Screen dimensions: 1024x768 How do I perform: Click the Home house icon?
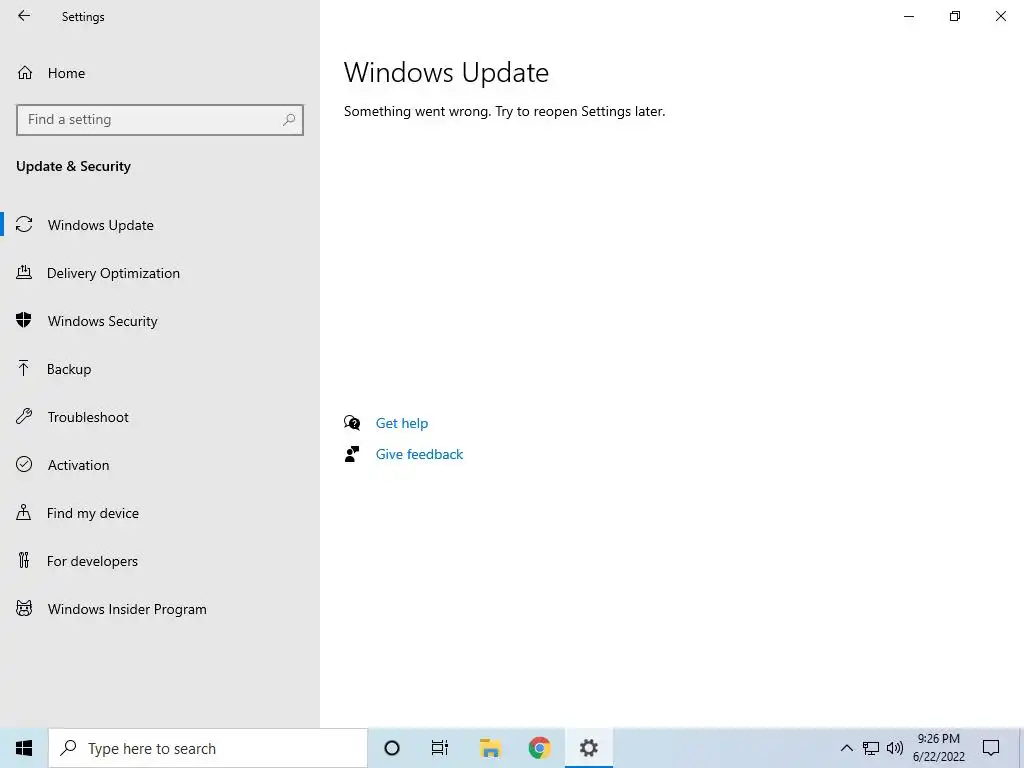pos(25,72)
